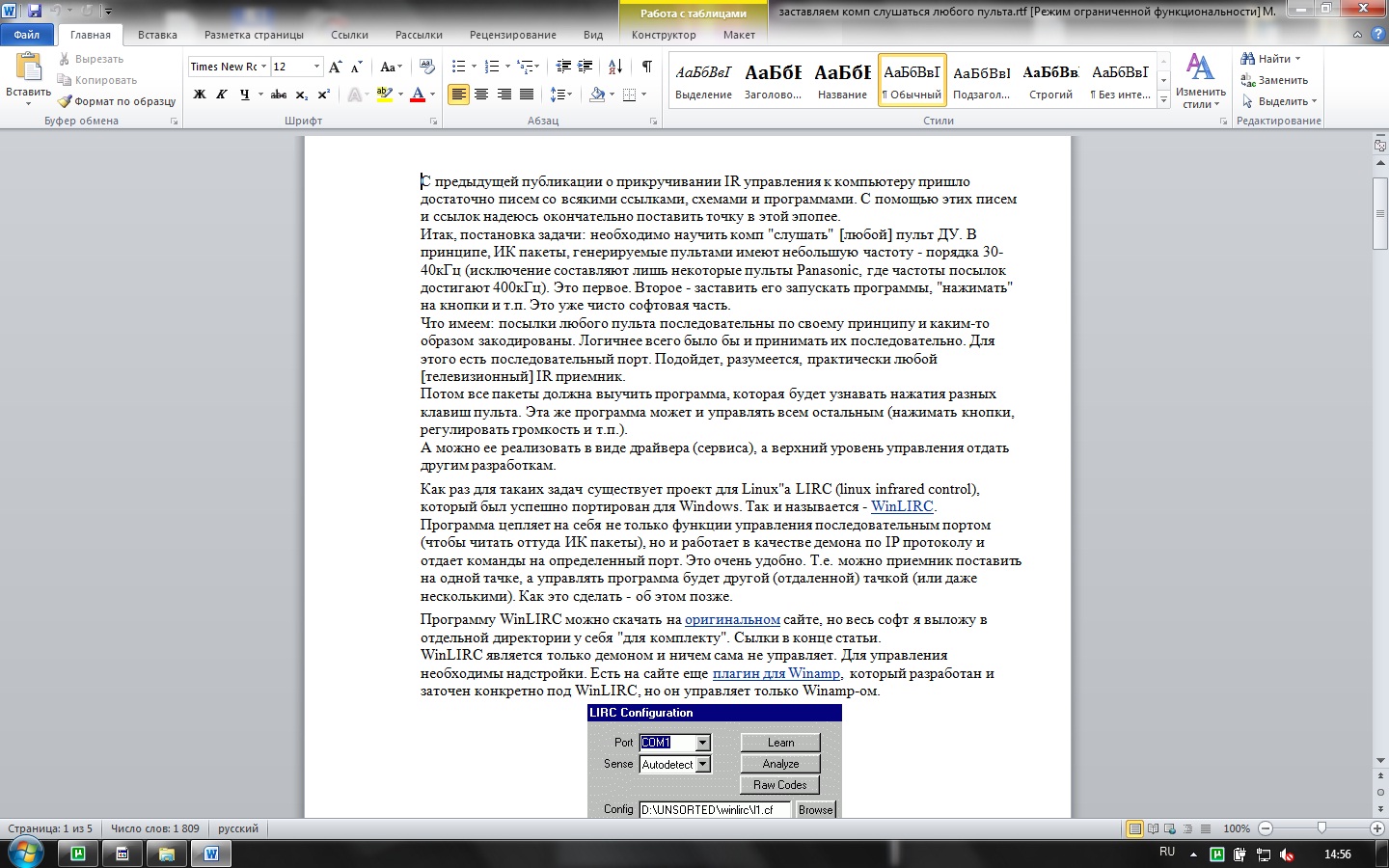Align text left
Viewport: 1389px width, 868px height.
pyautogui.click(x=458, y=95)
